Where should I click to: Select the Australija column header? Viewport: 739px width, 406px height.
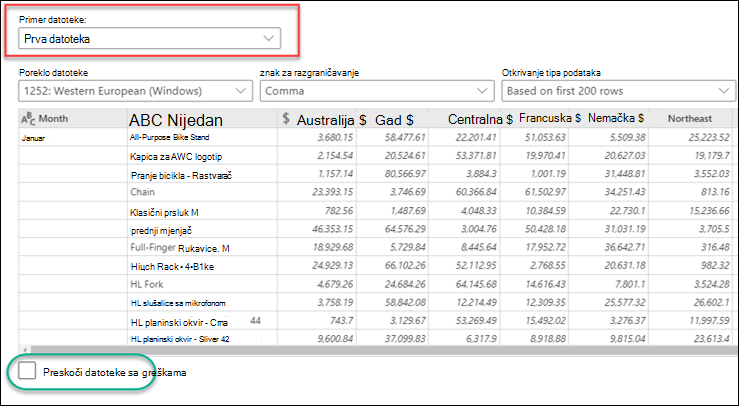317,118
